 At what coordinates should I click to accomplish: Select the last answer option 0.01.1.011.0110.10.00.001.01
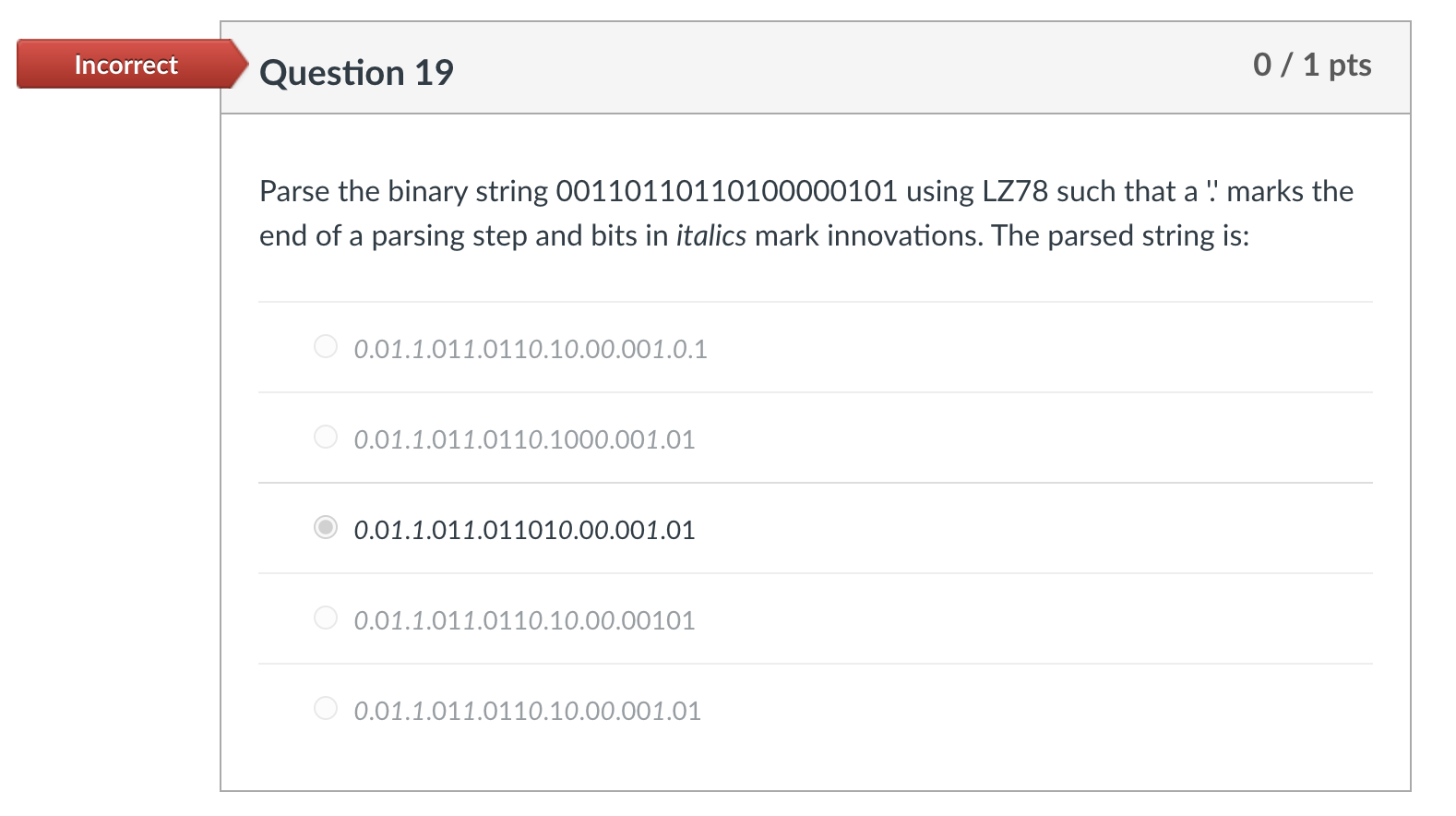coord(325,709)
